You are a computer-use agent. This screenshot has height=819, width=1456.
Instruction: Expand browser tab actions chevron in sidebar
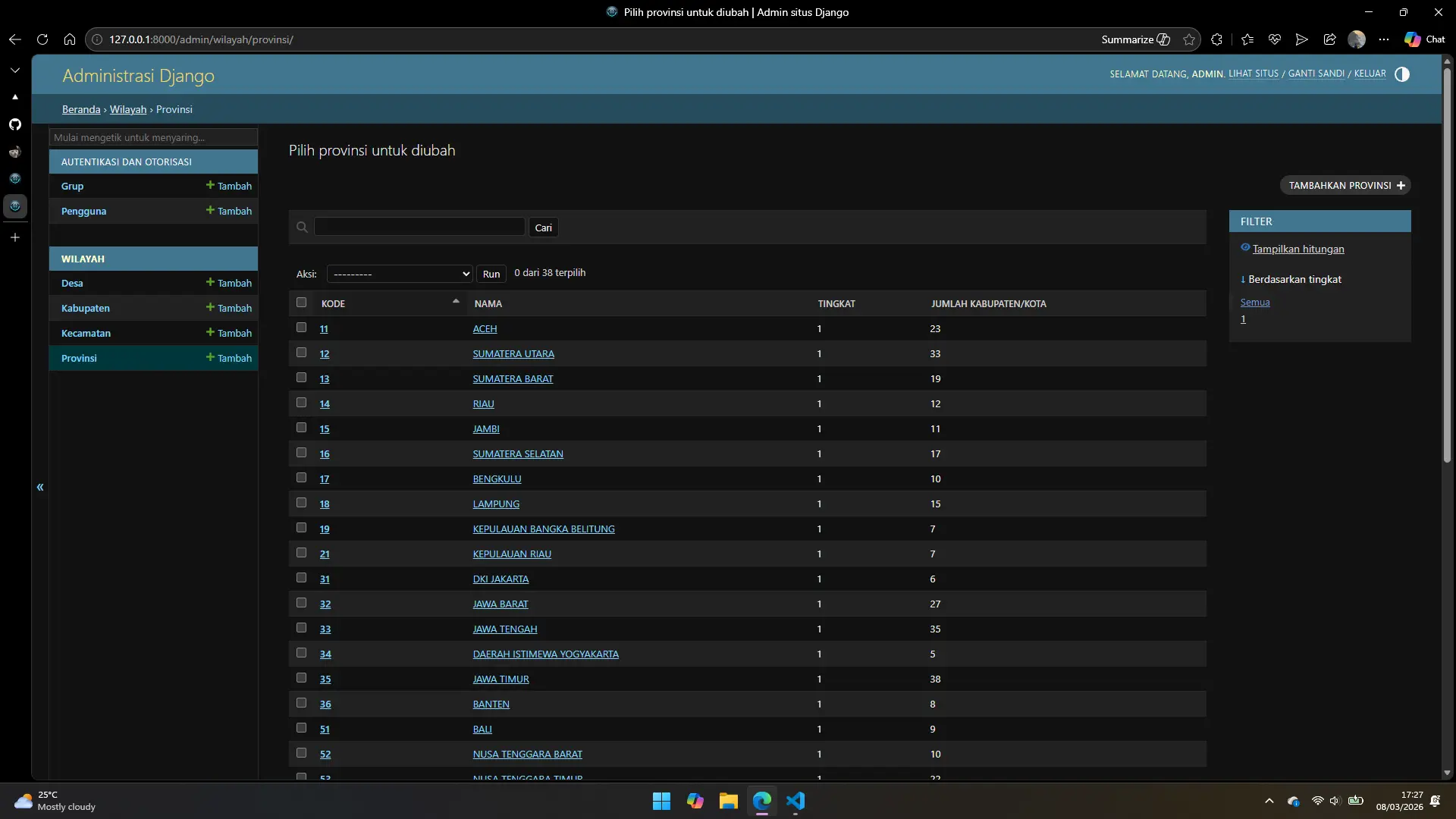[15, 70]
